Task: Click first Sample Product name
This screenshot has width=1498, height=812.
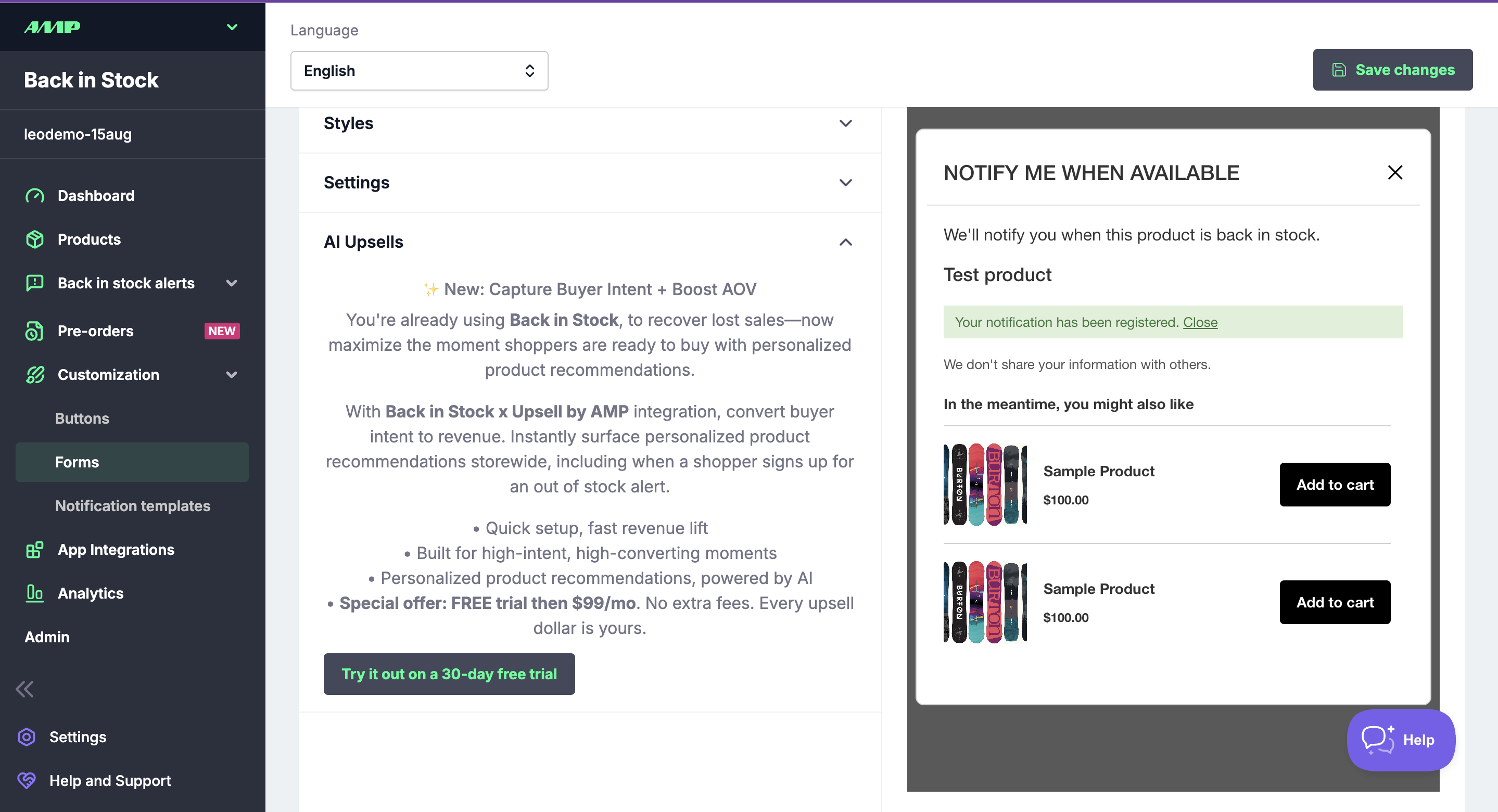Action: (x=1098, y=471)
